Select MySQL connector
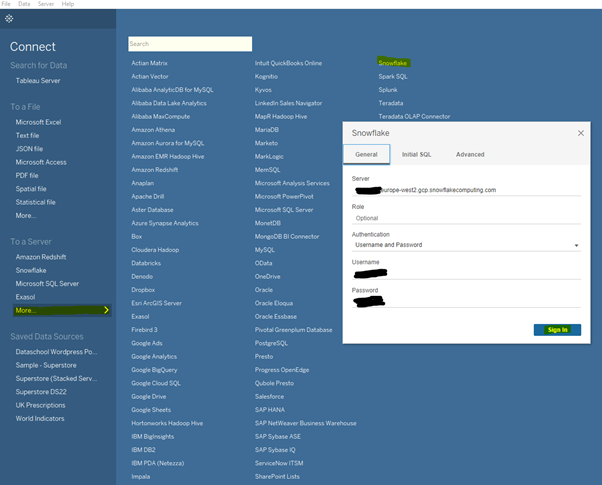The width and height of the screenshot is (602, 485). tap(265, 250)
